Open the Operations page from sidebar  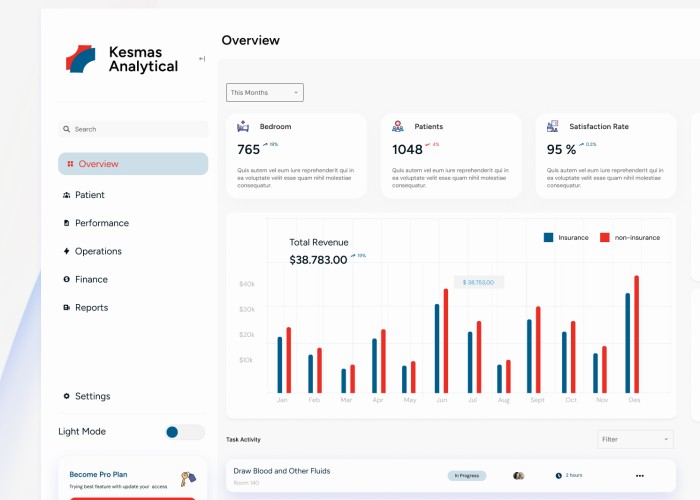click(x=98, y=251)
